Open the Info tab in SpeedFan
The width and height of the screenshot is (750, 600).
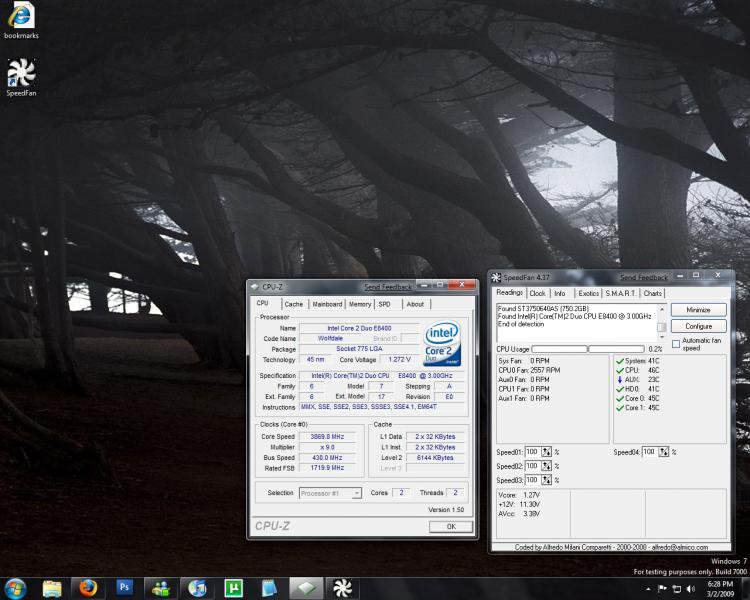(560, 293)
